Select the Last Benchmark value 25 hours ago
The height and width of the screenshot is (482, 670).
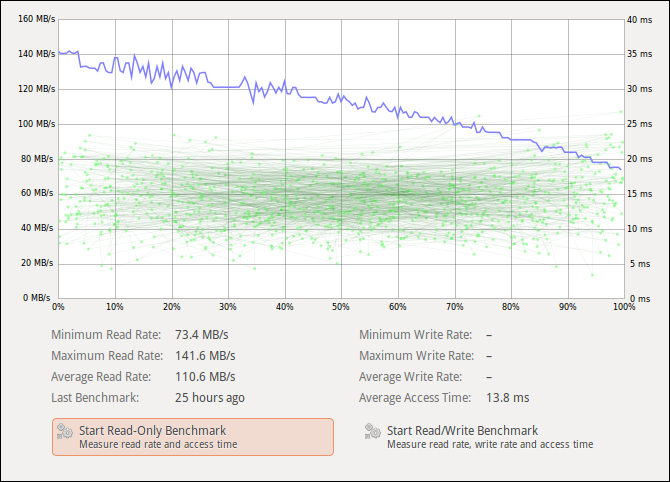pyautogui.click(x=210, y=398)
